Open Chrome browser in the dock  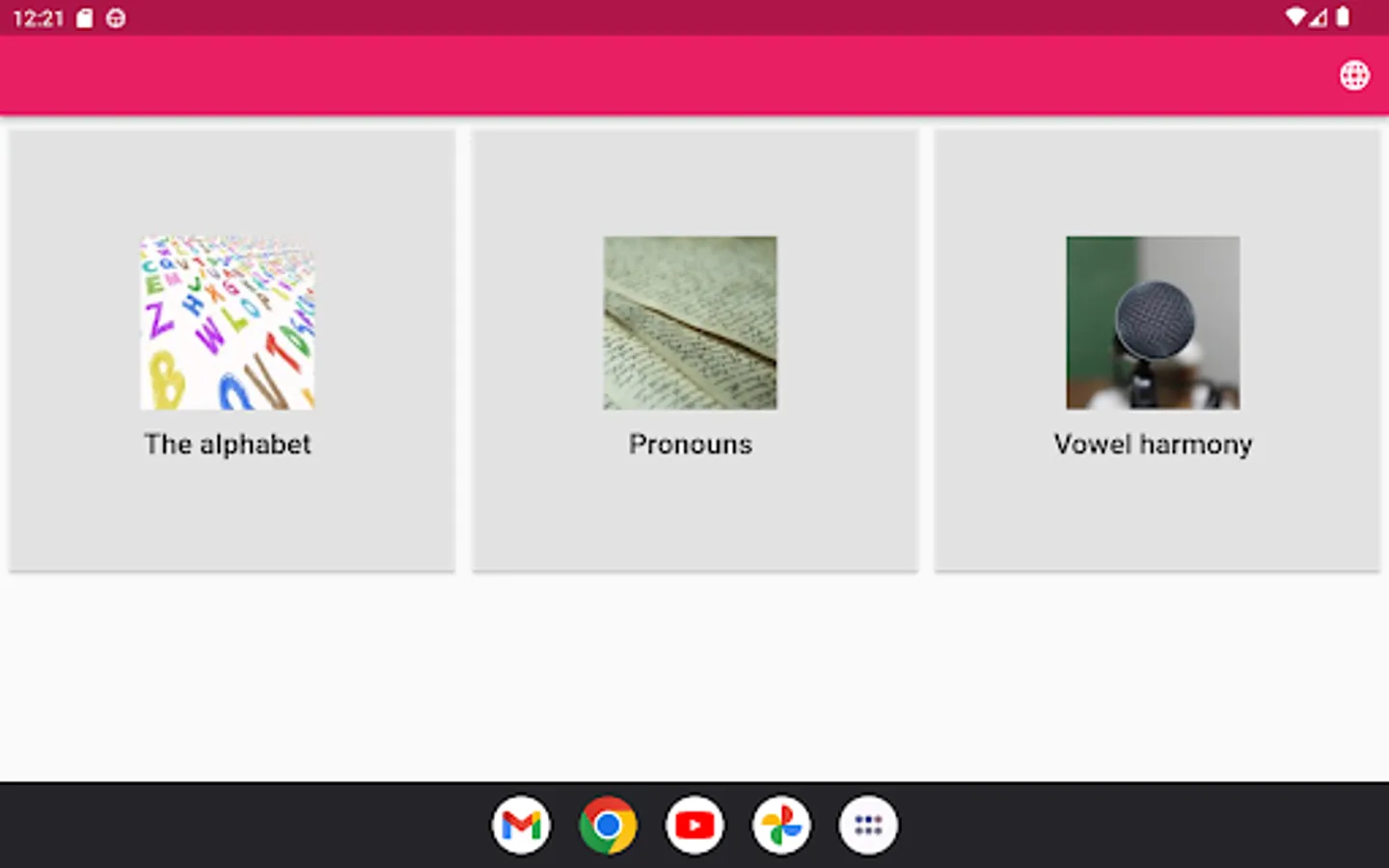tap(608, 826)
